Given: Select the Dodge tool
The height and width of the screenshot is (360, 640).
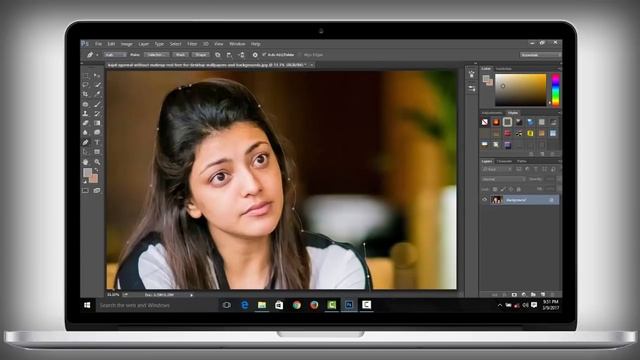Looking at the screenshot, I should [97, 132].
